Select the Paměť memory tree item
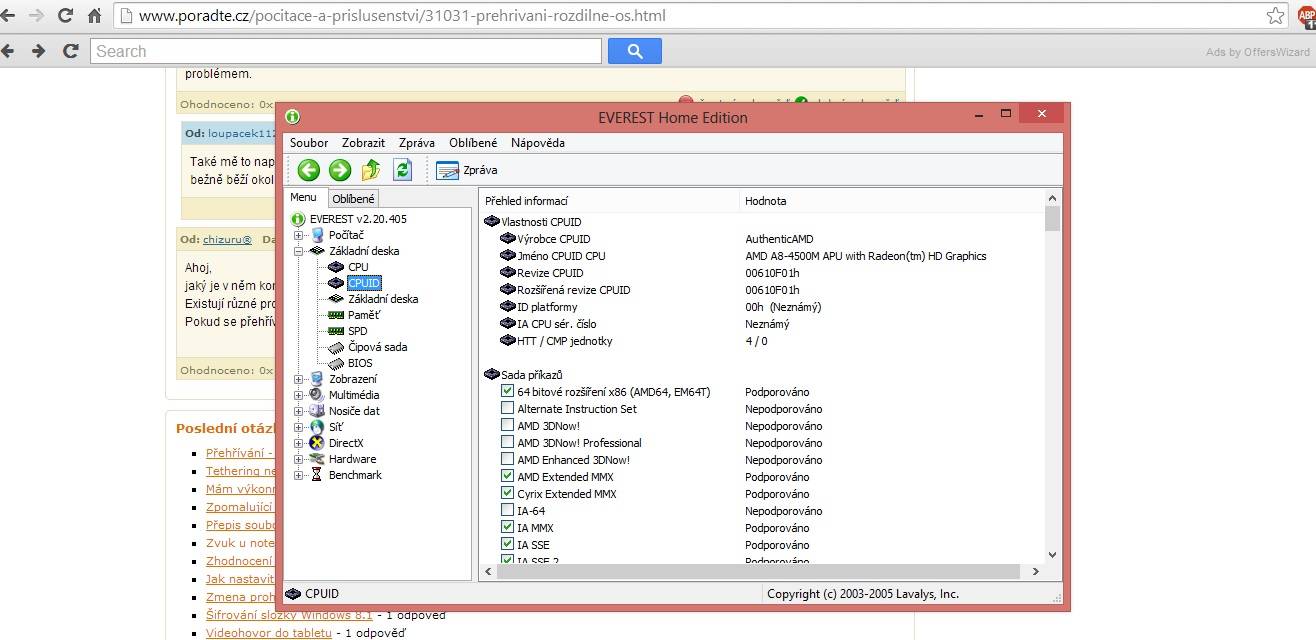The image size is (1316, 640). pyautogui.click(x=364, y=315)
